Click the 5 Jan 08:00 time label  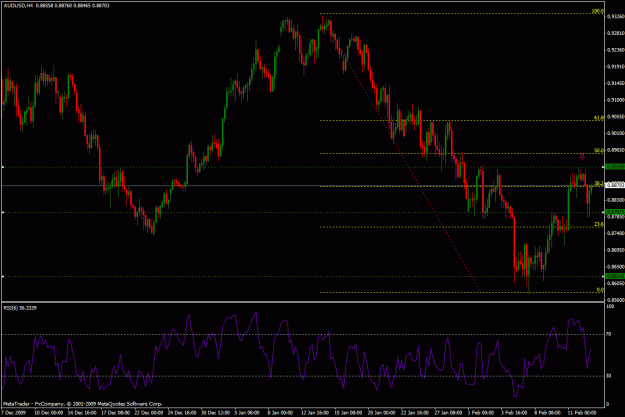pos(247,413)
